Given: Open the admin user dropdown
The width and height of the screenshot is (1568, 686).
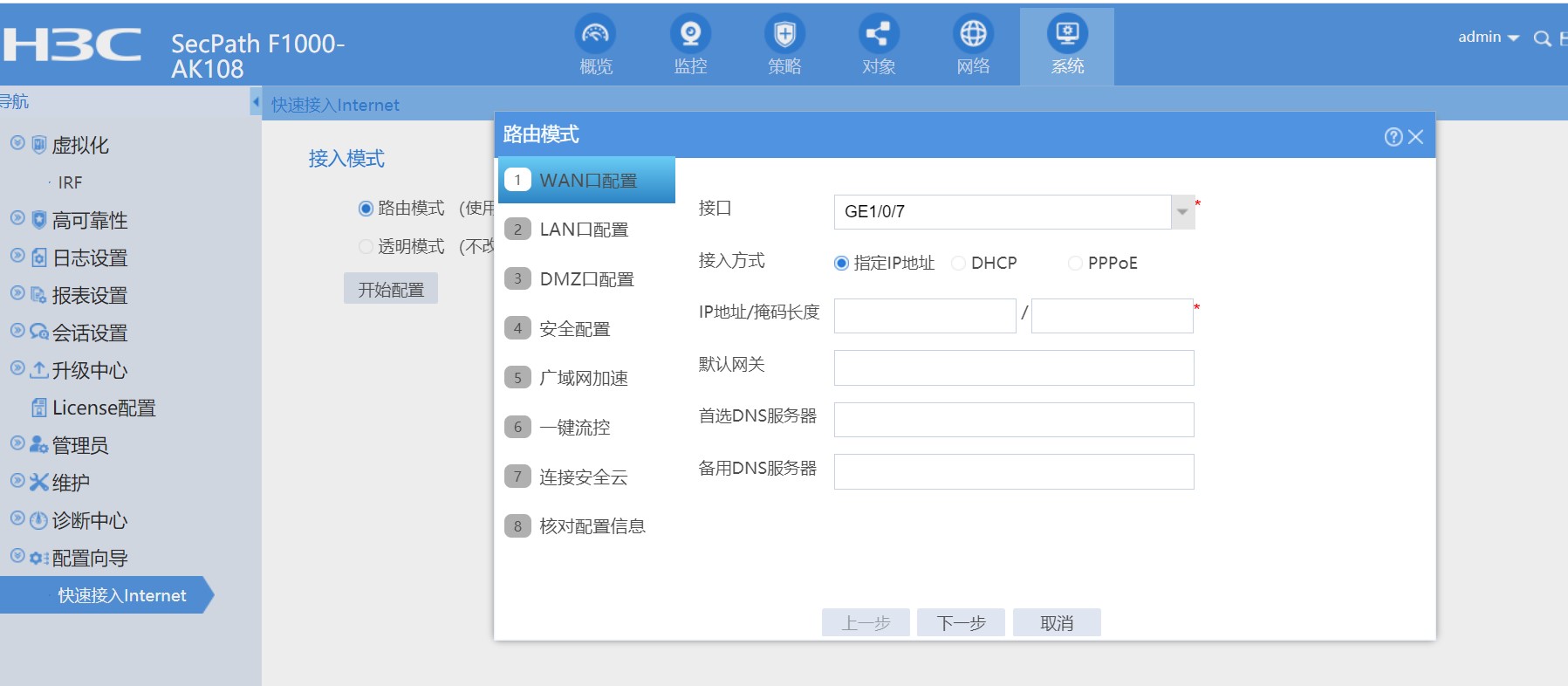Looking at the screenshot, I should pos(1489,38).
